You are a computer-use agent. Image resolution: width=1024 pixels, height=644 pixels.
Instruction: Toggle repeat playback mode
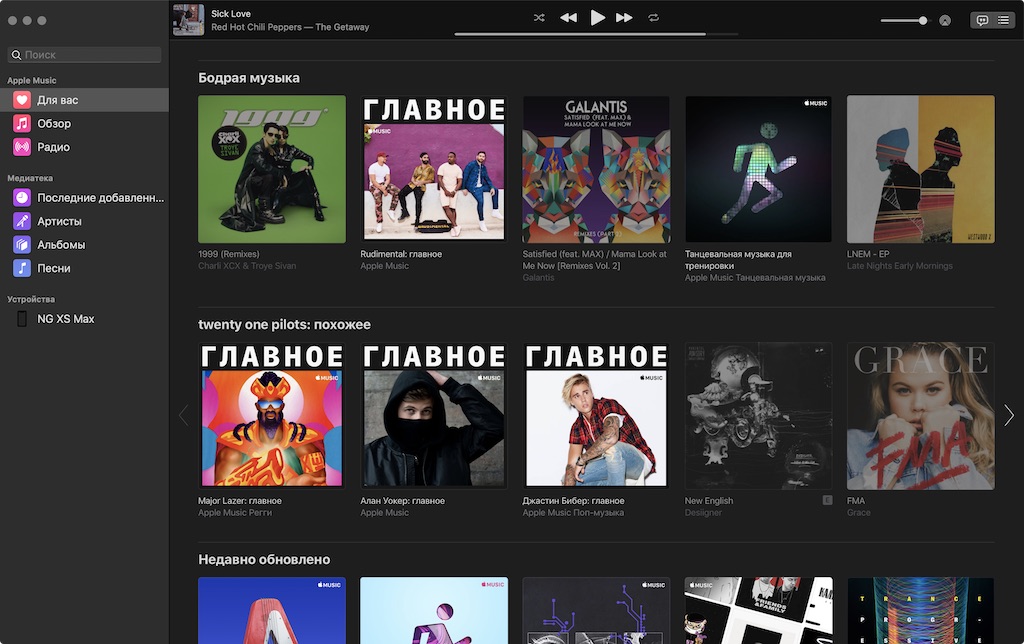coord(654,18)
